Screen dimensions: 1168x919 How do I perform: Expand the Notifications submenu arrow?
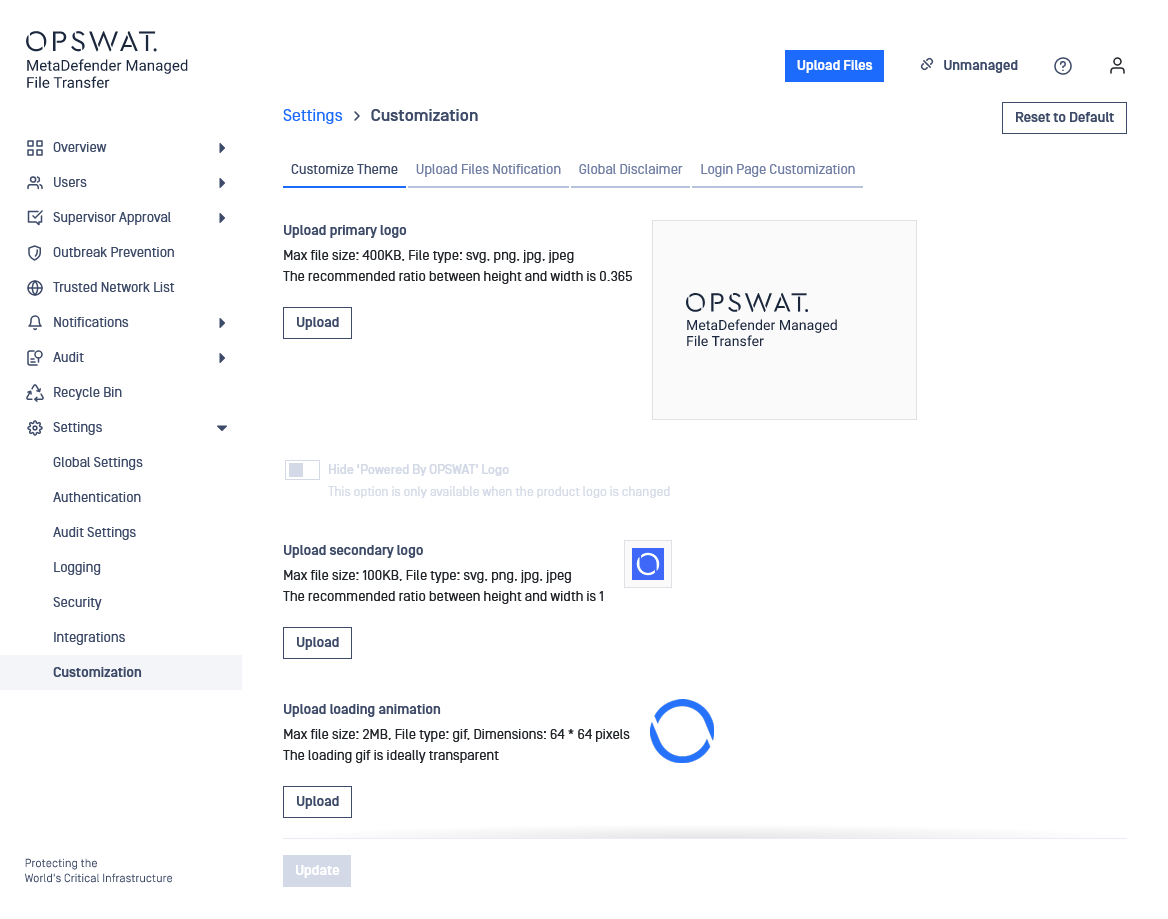point(222,322)
